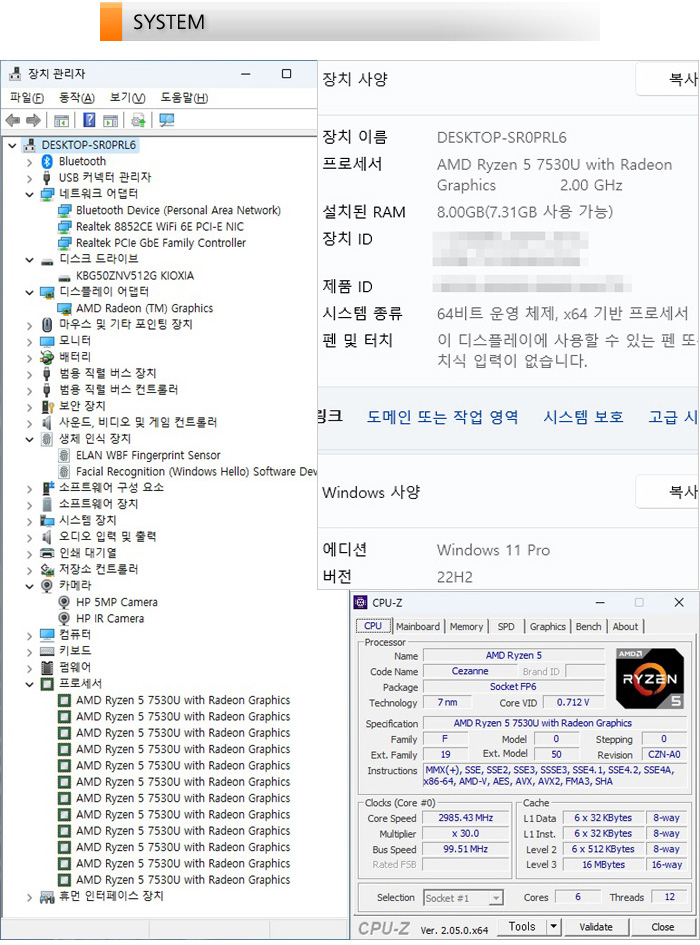The width and height of the screenshot is (700, 945).
Task: Expand the 키보드 (Keyboard) category
Action: (x=29, y=651)
